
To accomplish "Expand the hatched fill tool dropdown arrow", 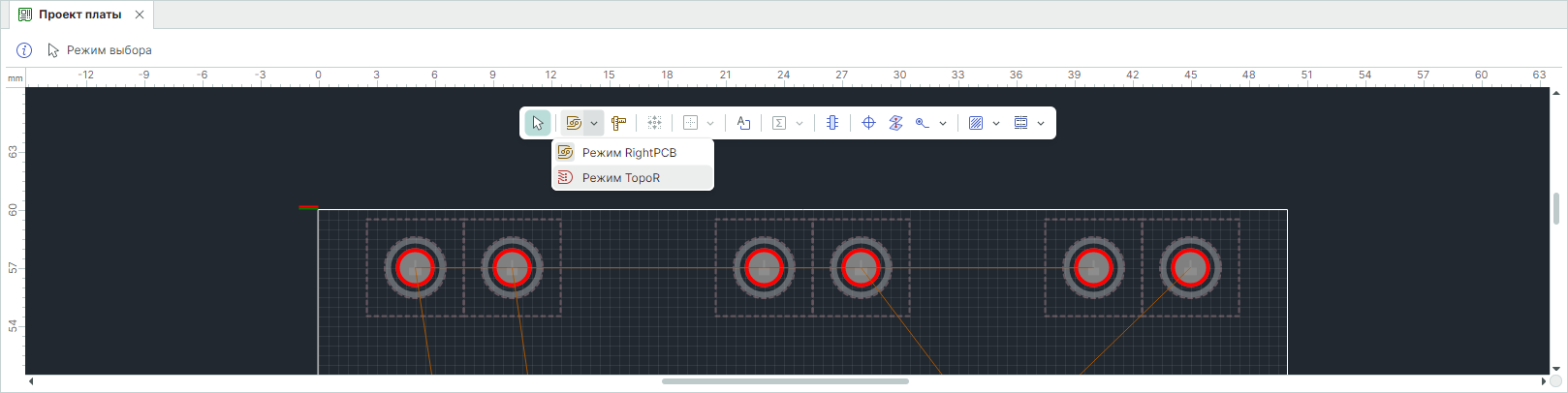I will [996, 123].
